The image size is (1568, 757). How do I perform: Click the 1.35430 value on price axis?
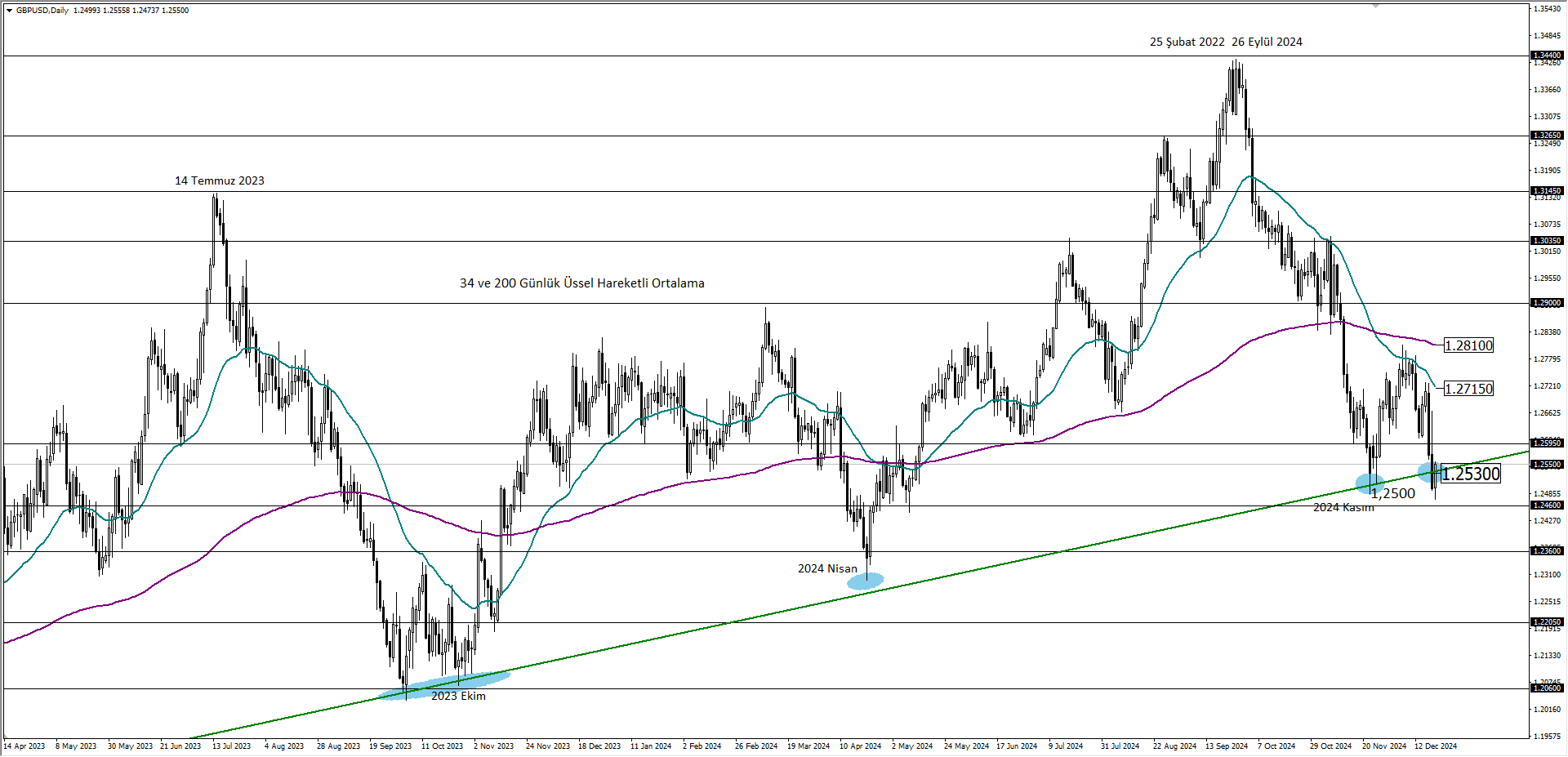coord(1548,9)
